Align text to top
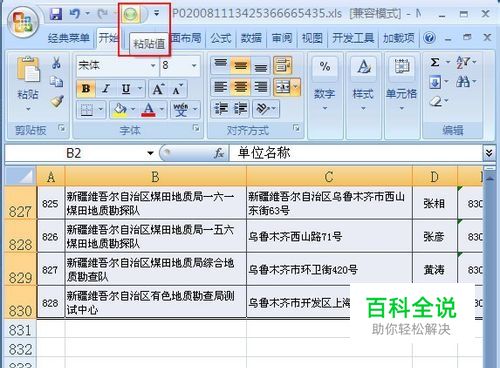This screenshot has width=500, height=368. (x=220, y=65)
